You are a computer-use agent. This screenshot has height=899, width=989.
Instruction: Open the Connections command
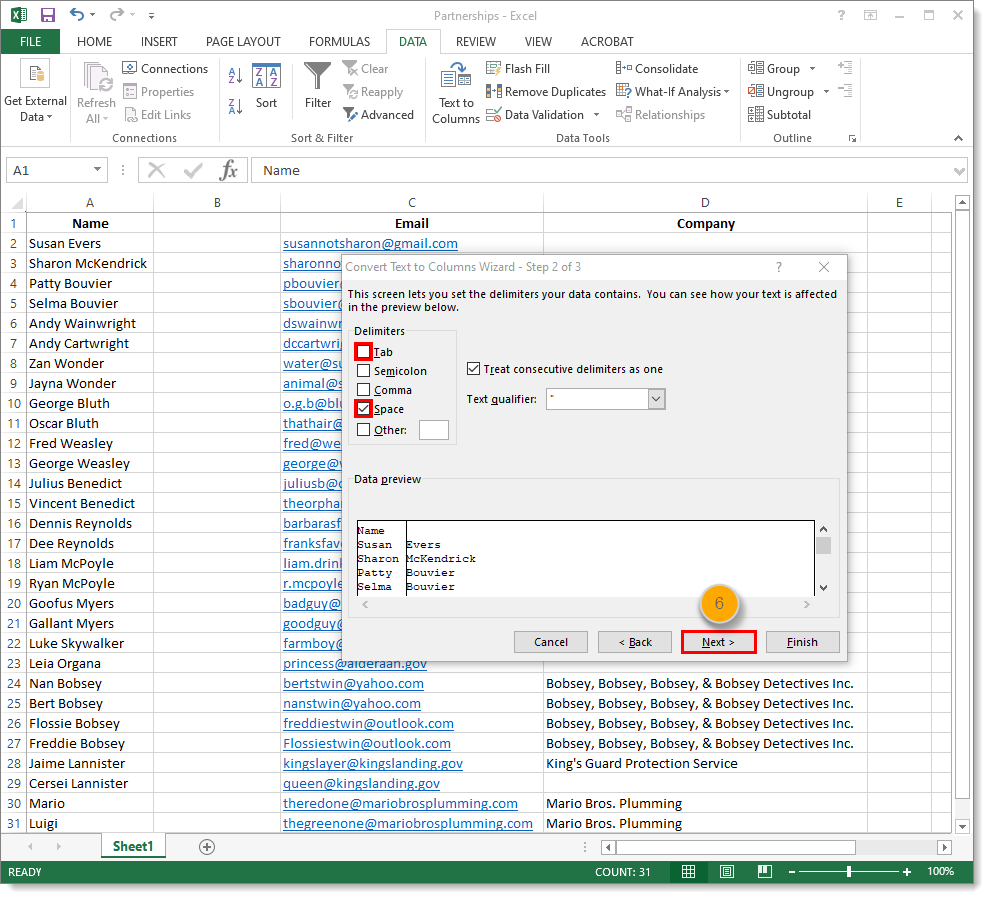pos(165,69)
